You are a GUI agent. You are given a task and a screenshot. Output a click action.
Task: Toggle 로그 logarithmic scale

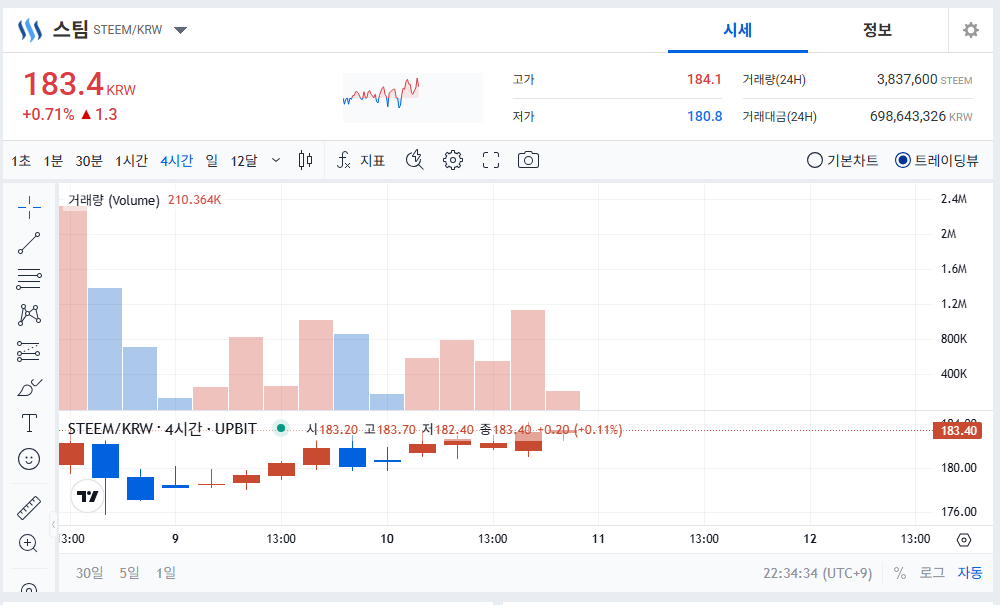point(932,573)
